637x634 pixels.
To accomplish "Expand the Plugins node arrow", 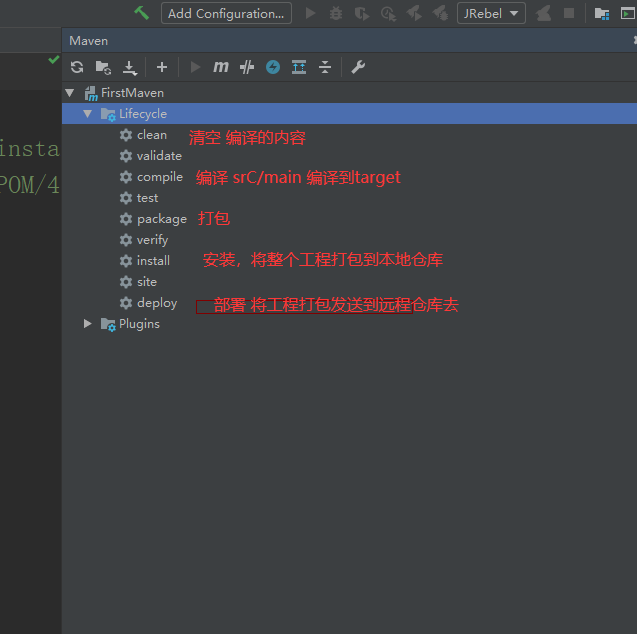I will [87, 324].
